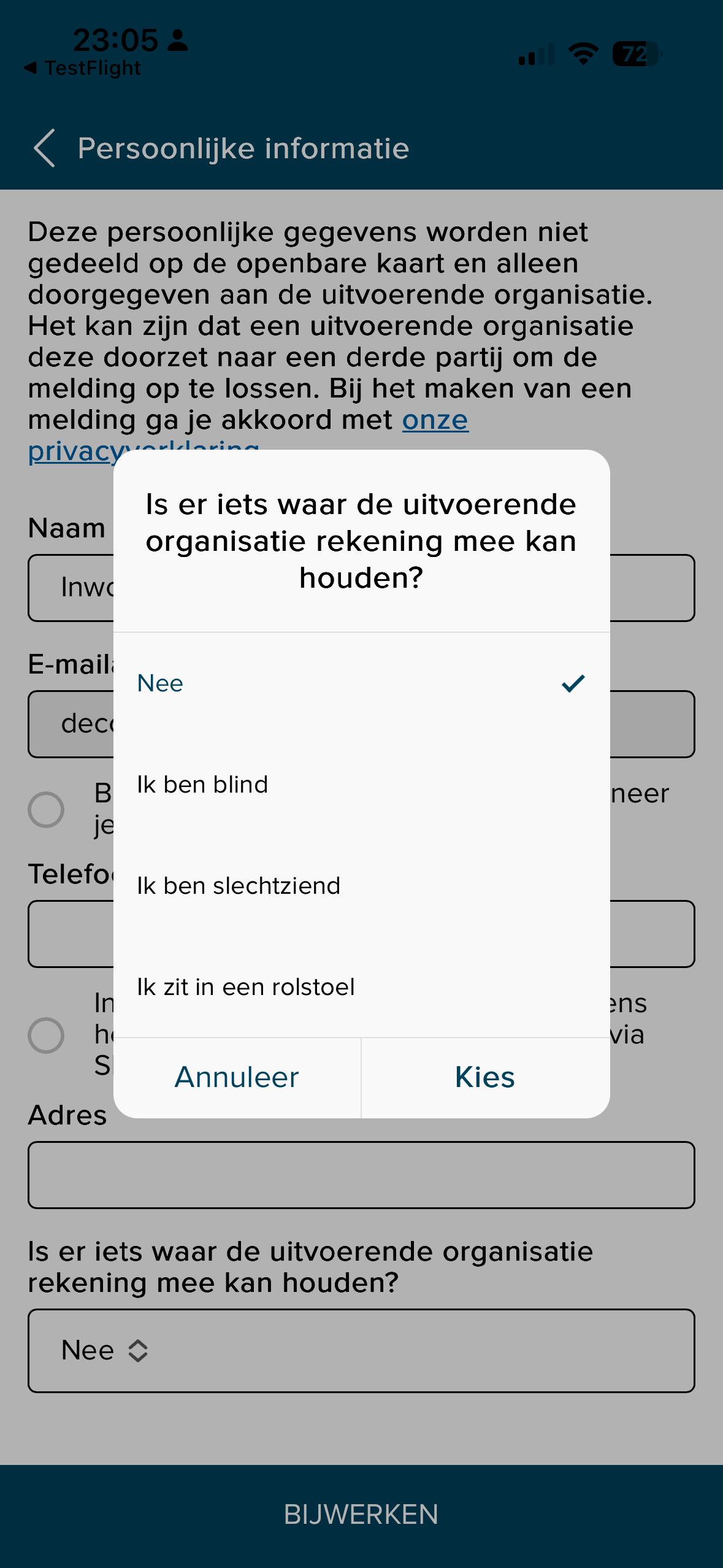Tap the clock showing 23:05

pyautogui.click(x=114, y=39)
